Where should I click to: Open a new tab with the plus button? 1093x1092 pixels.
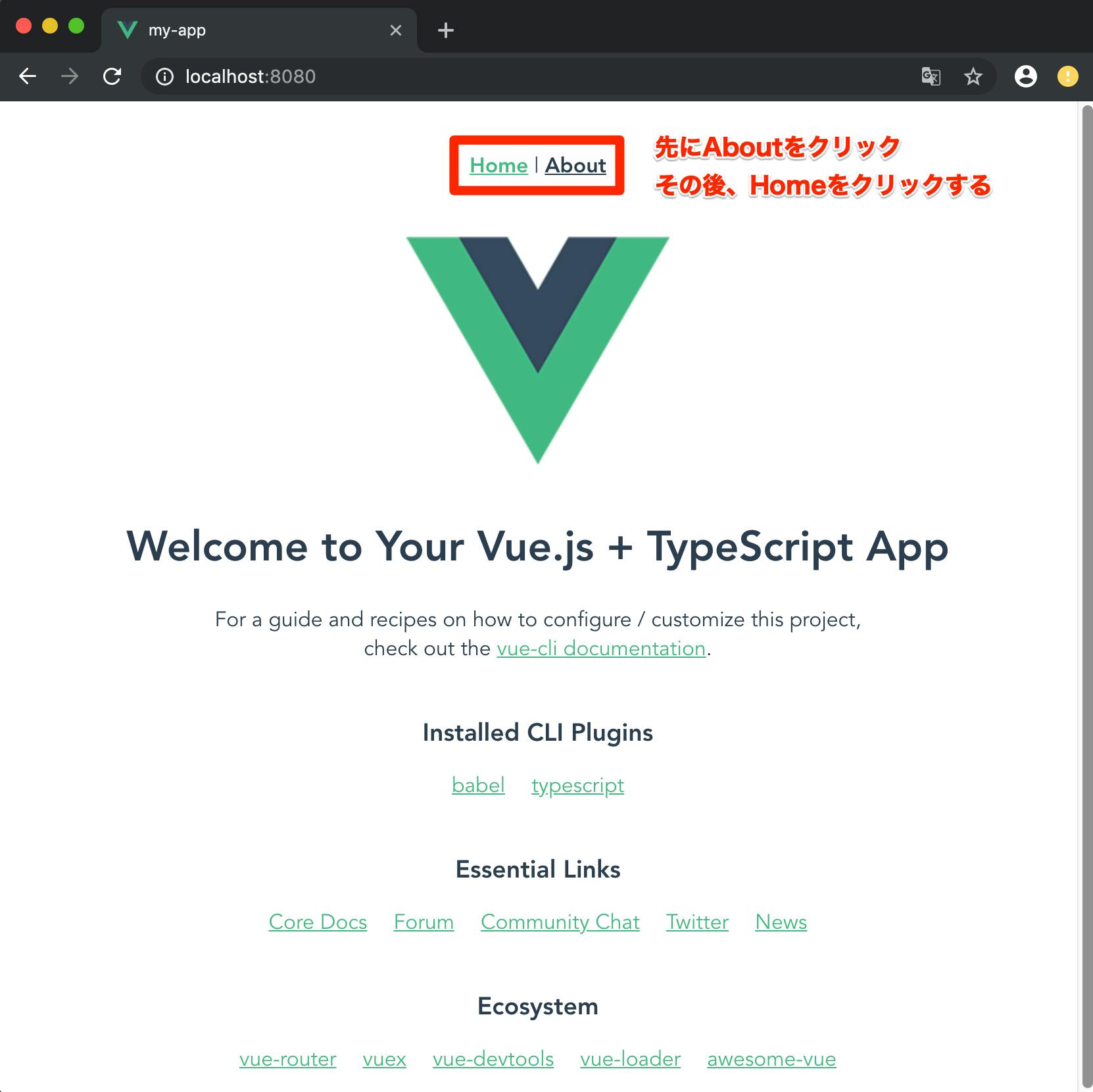[446, 30]
